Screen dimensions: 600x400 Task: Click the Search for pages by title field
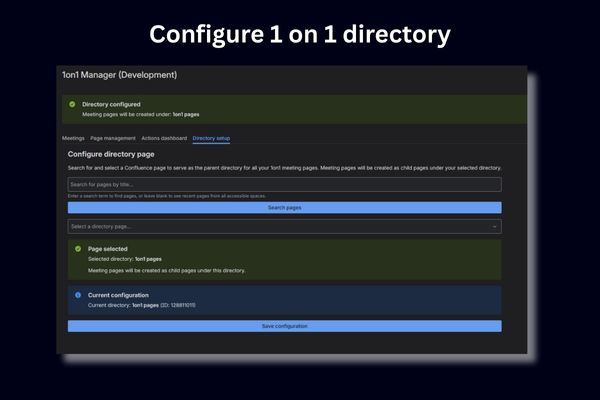point(284,184)
